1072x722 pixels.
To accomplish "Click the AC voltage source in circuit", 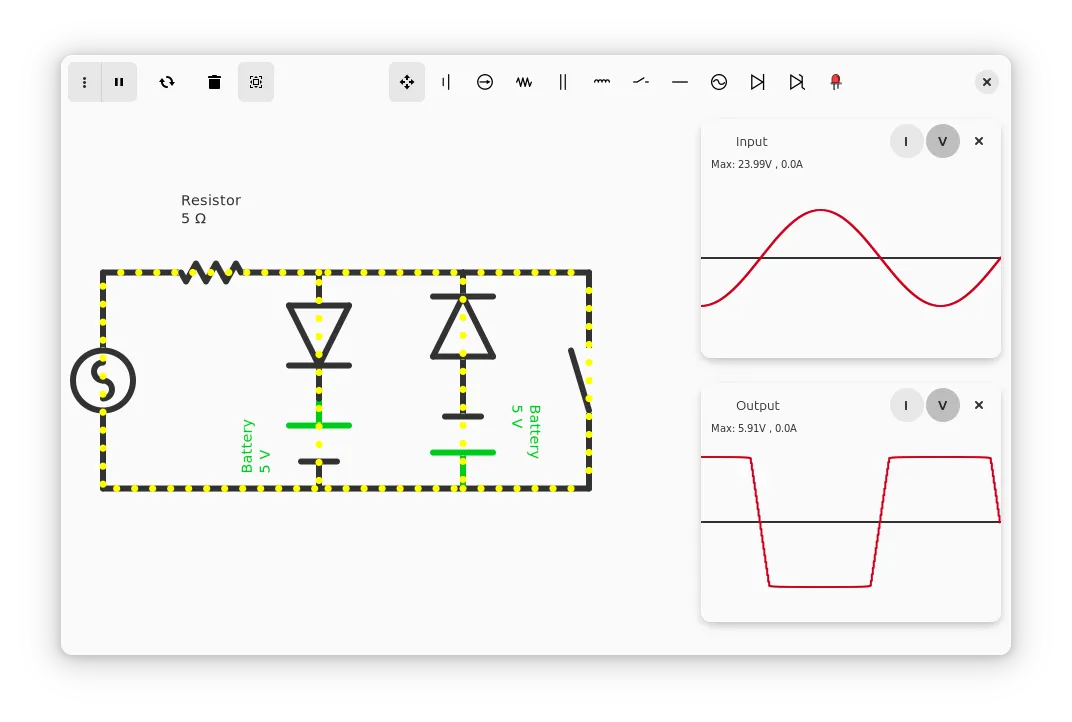I will click(103, 380).
